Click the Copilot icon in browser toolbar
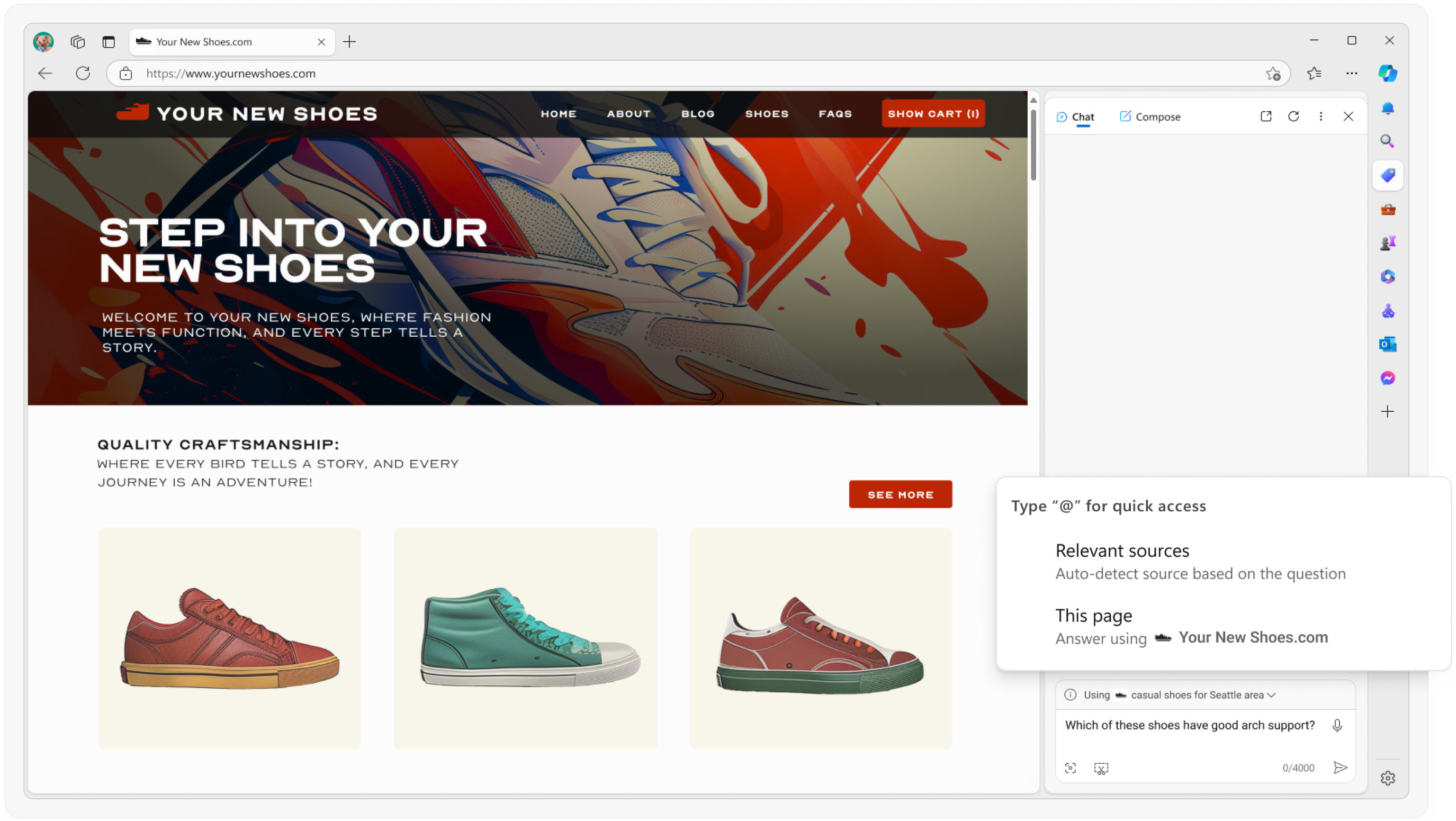The image size is (1456, 821). [x=1388, y=74]
